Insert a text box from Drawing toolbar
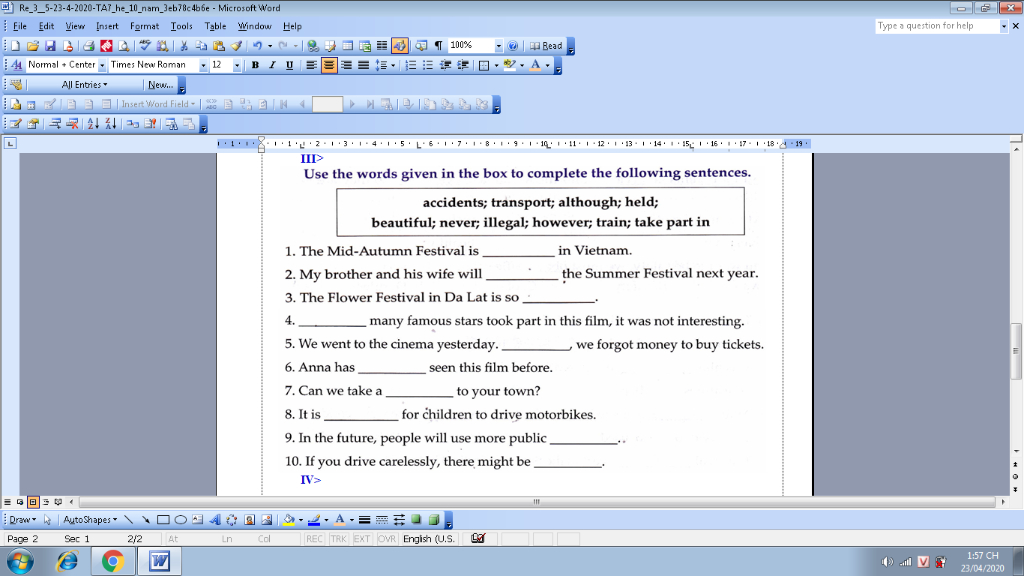The image size is (1024, 576). (197, 520)
